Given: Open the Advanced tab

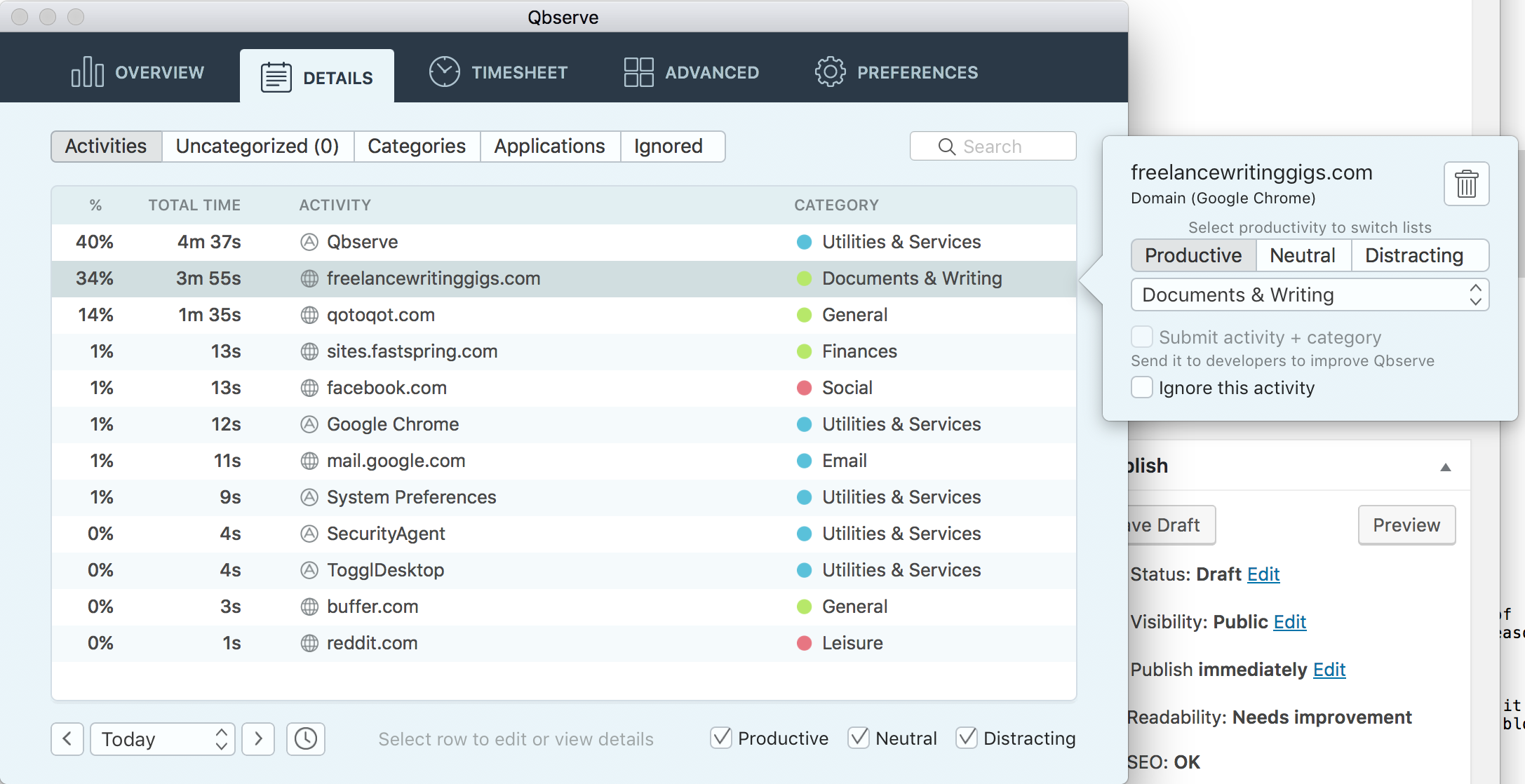Looking at the screenshot, I should [x=692, y=72].
